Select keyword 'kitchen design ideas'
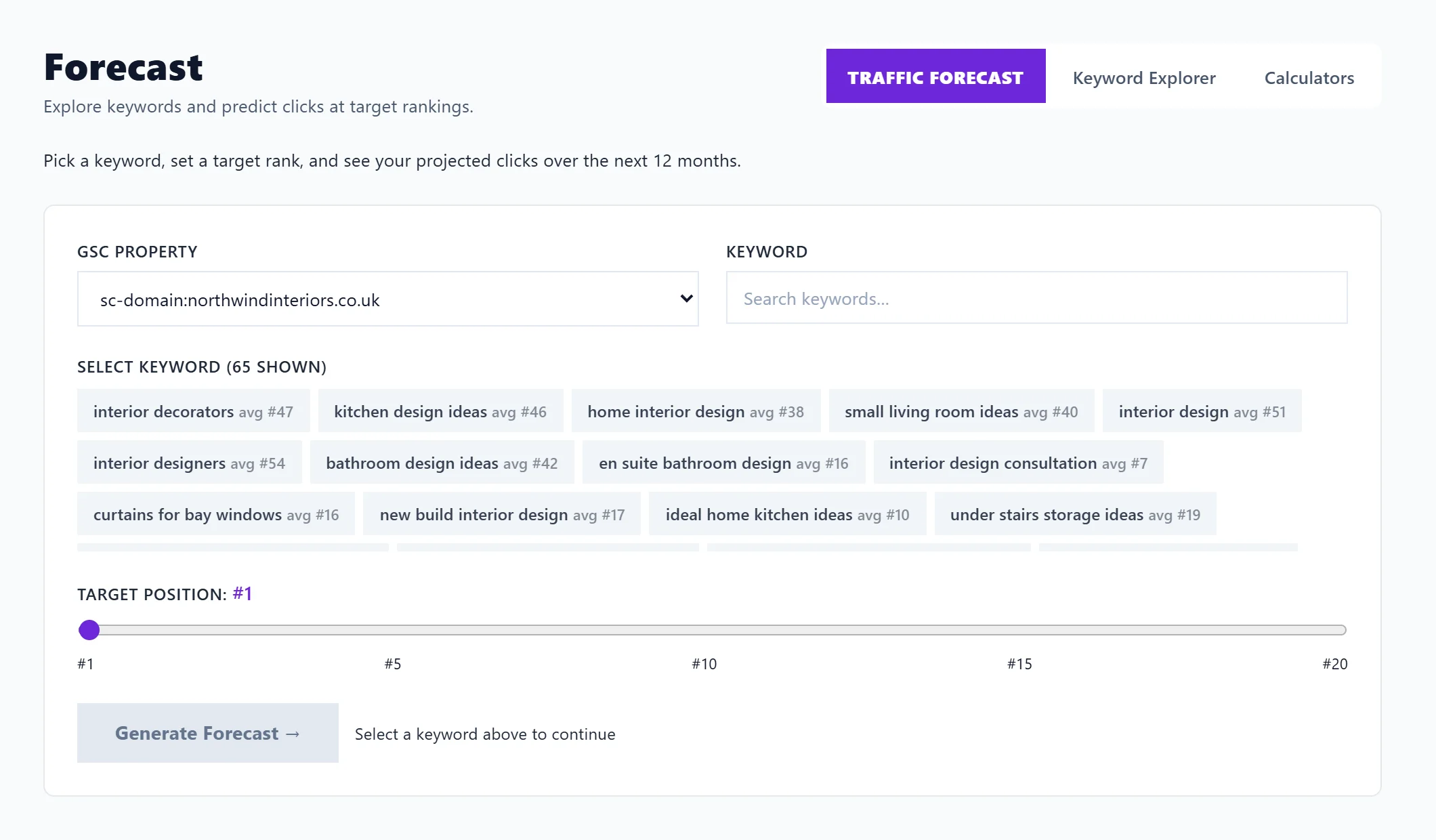The width and height of the screenshot is (1436, 840). click(440, 411)
